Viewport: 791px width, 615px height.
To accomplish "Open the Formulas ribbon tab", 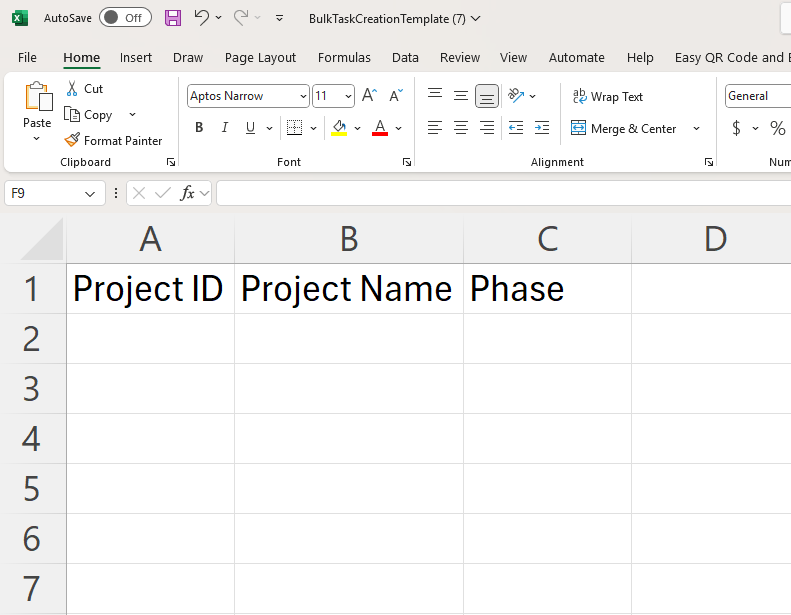I will coord(344,57).
